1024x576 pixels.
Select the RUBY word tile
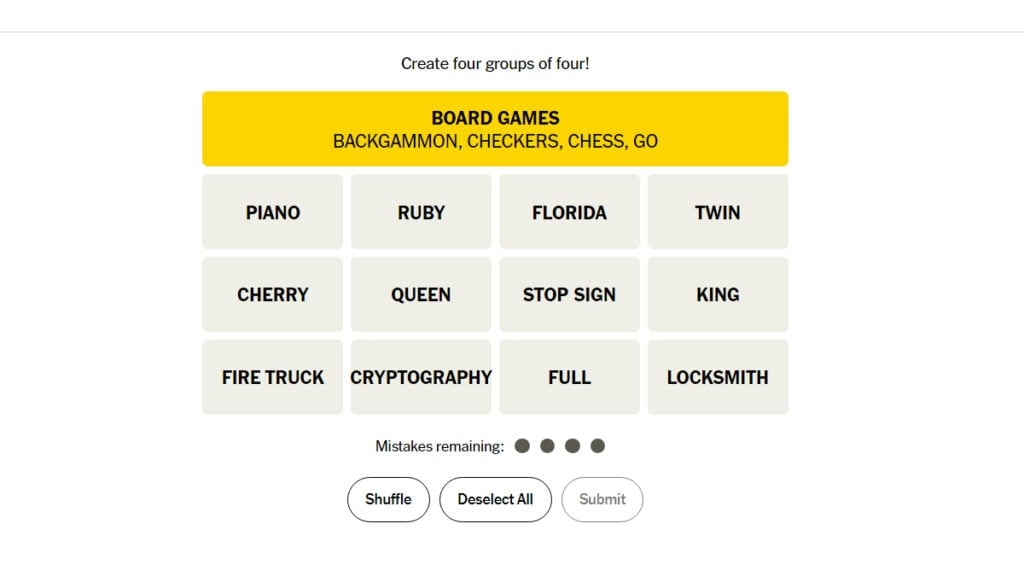pos(421,212)
